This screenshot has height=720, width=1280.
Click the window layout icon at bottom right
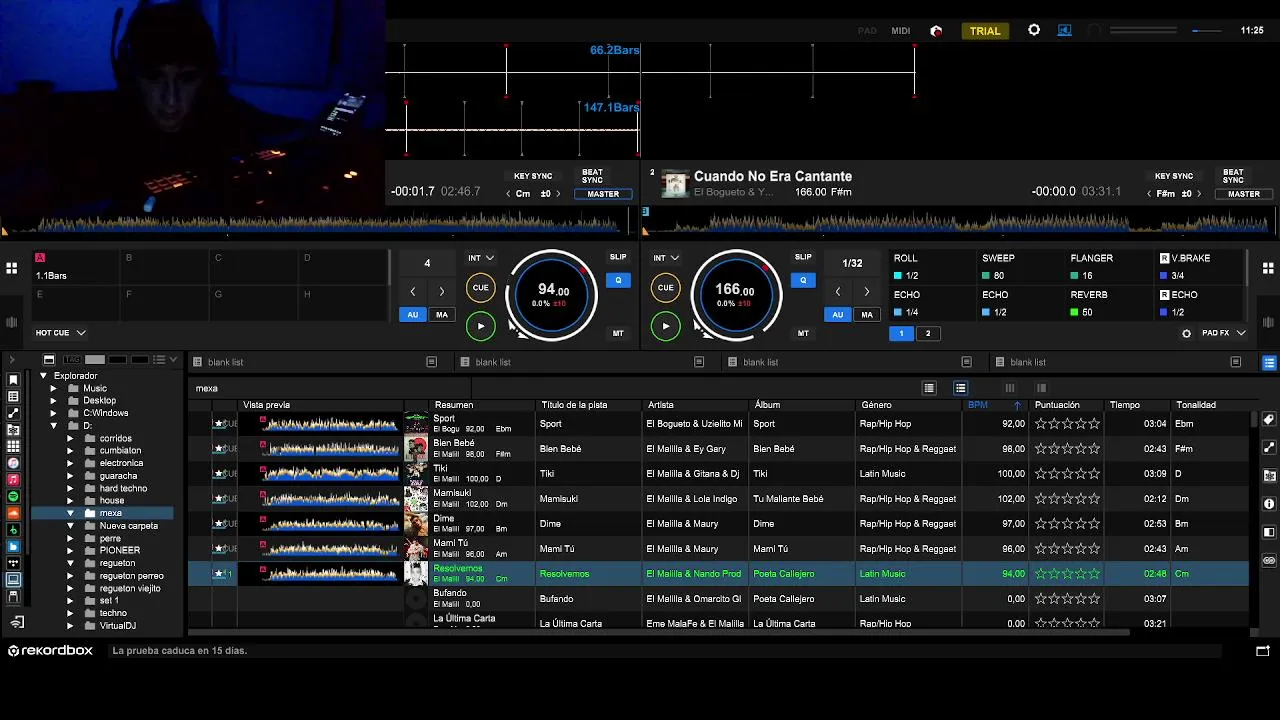(1263, 651)
